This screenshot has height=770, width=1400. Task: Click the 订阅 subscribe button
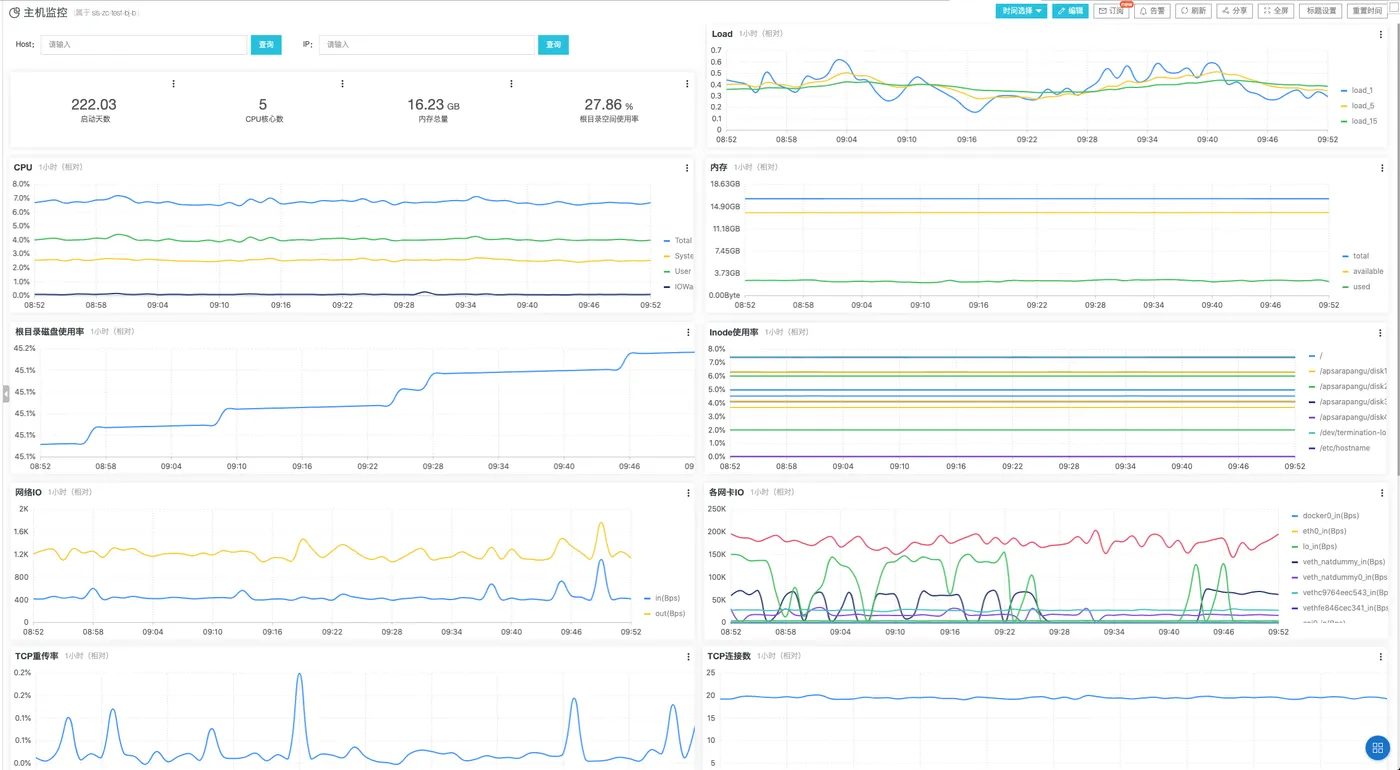1112,11
